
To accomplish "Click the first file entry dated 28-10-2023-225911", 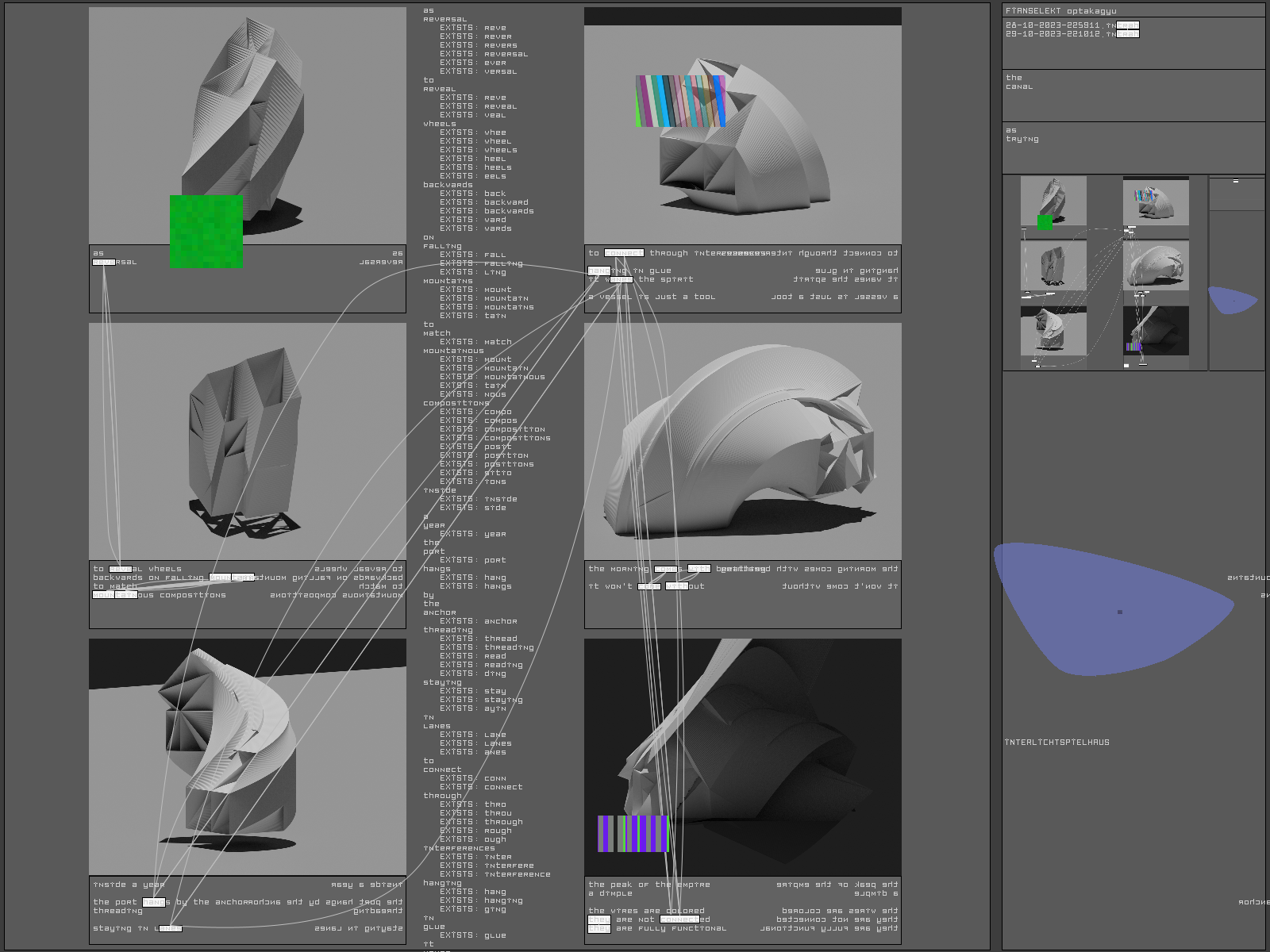I will pos(1072,25).
